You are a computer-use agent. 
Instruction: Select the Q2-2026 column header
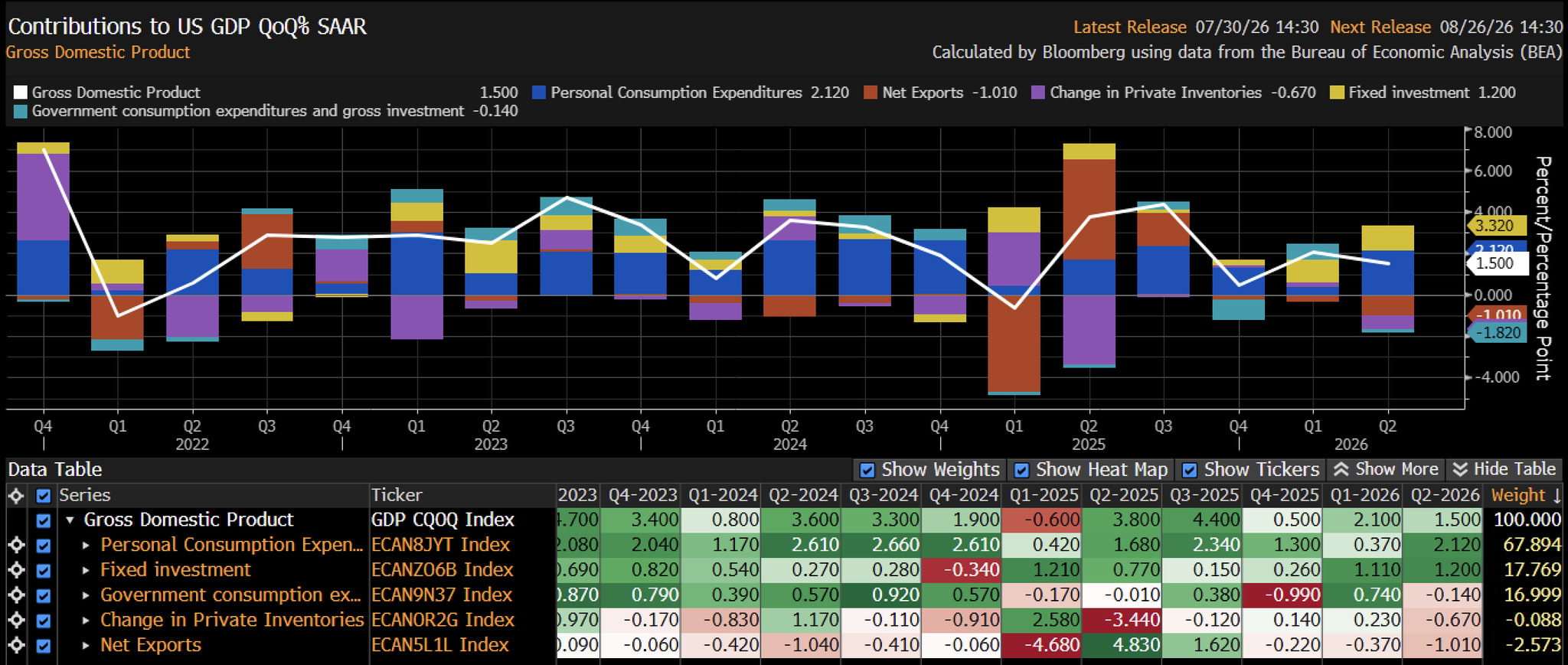pos(1444,495)
